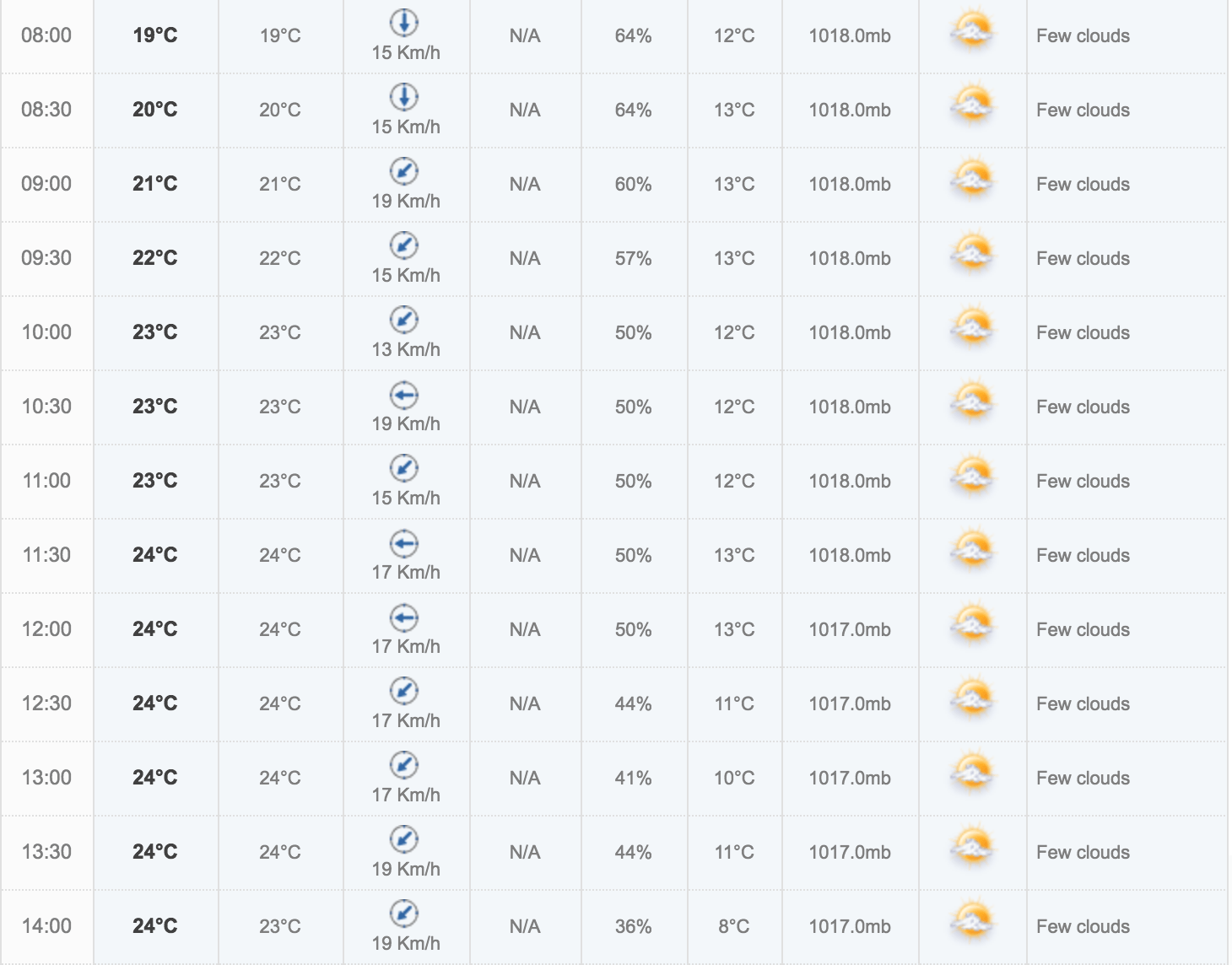Click the 57% humidity at 09:30
Image resolution: width=1232 pixels, height=965 pixels.
pos(633,258)
